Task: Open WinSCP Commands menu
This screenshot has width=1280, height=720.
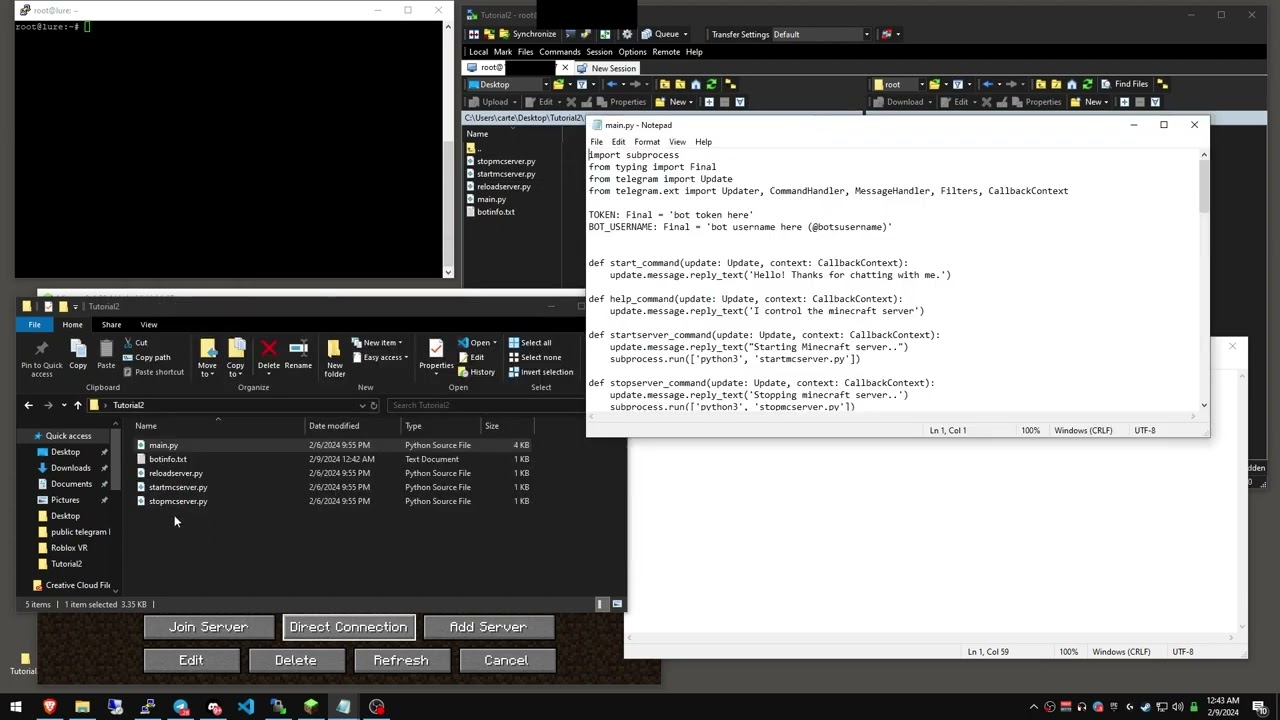Action: [559, 52]
